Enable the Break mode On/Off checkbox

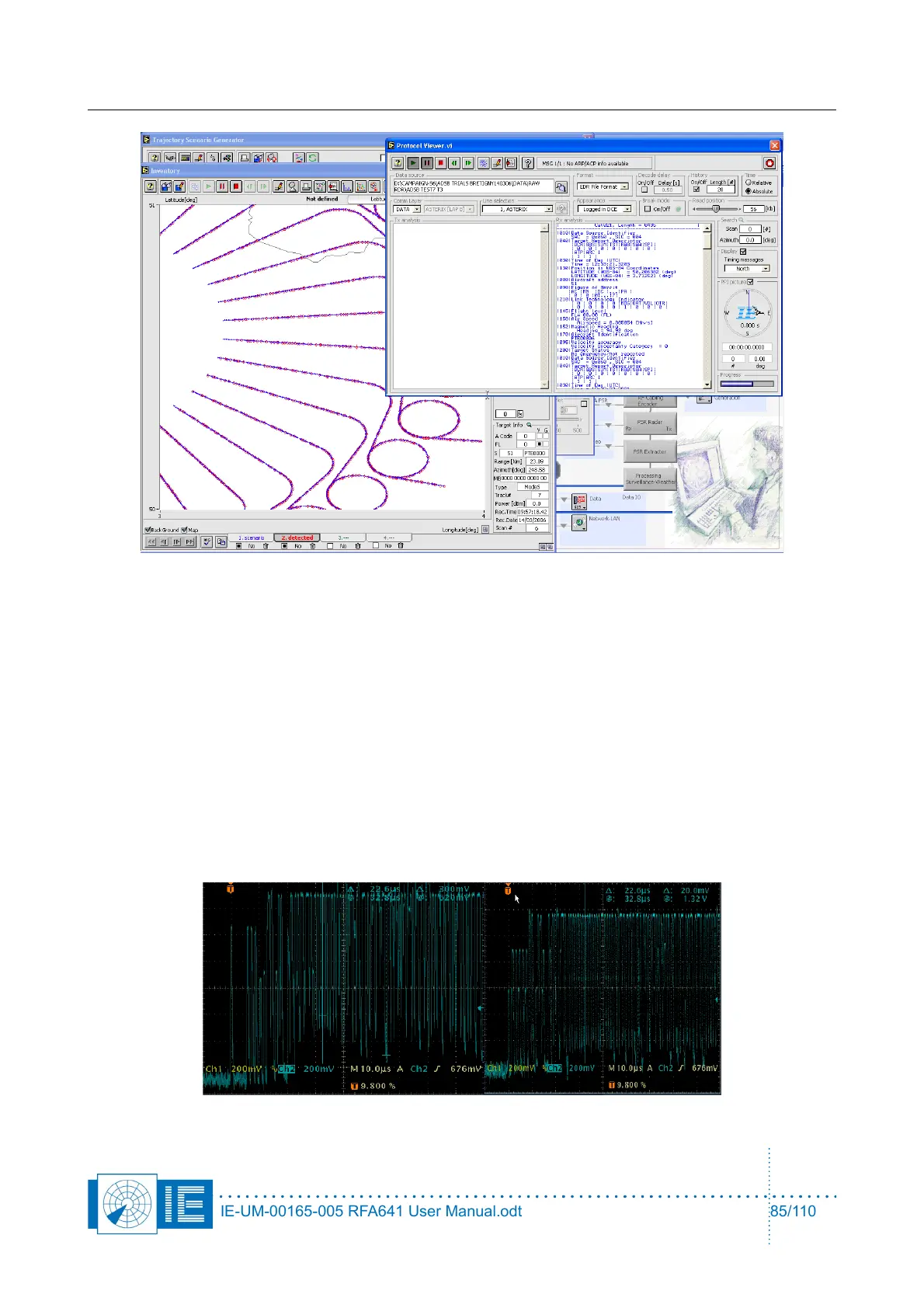pos(648,209)
